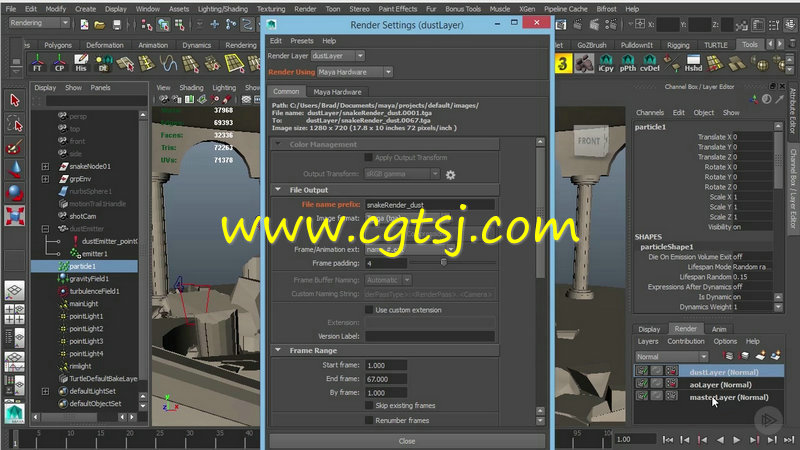Click the Maya home icon at bottom left
Viewport: 800px width, 450px height.
point(15,414)
